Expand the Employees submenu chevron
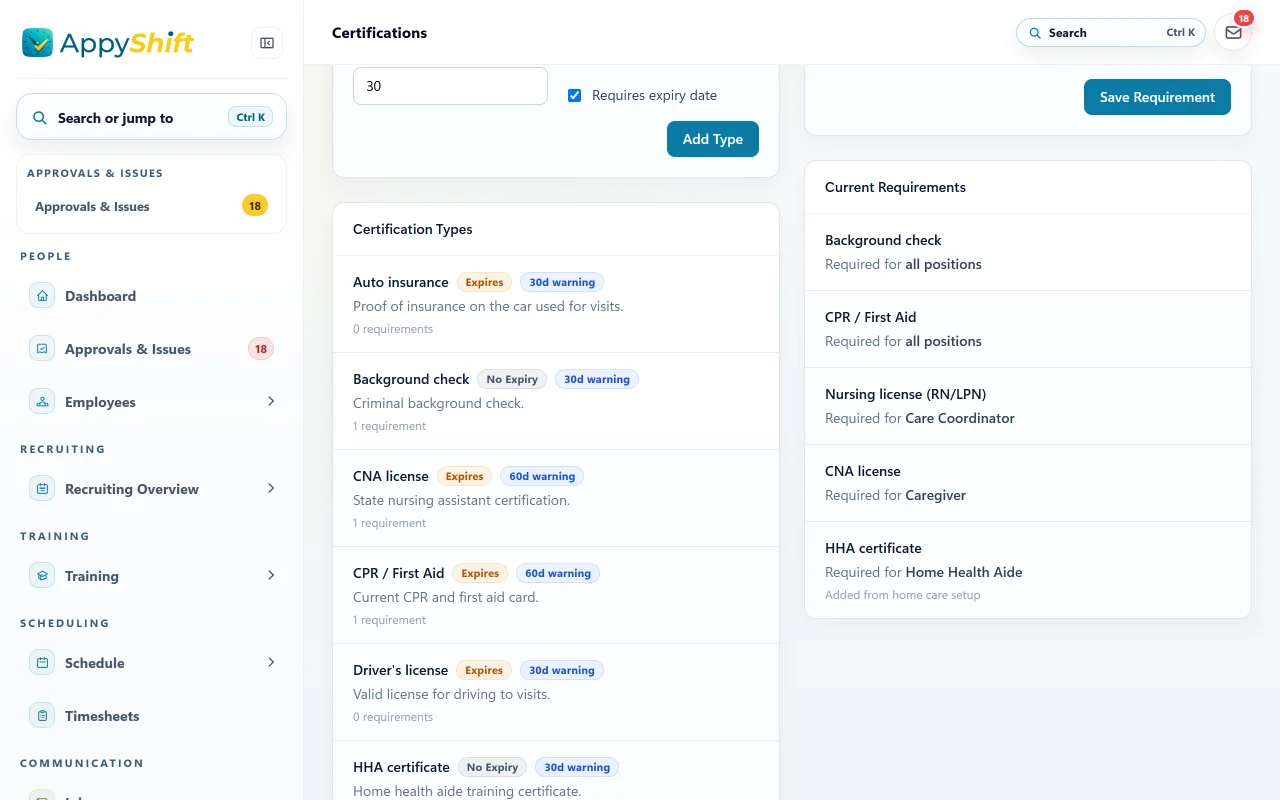The width and height of the screenshot is (1280, 800). tap(271, 401)
